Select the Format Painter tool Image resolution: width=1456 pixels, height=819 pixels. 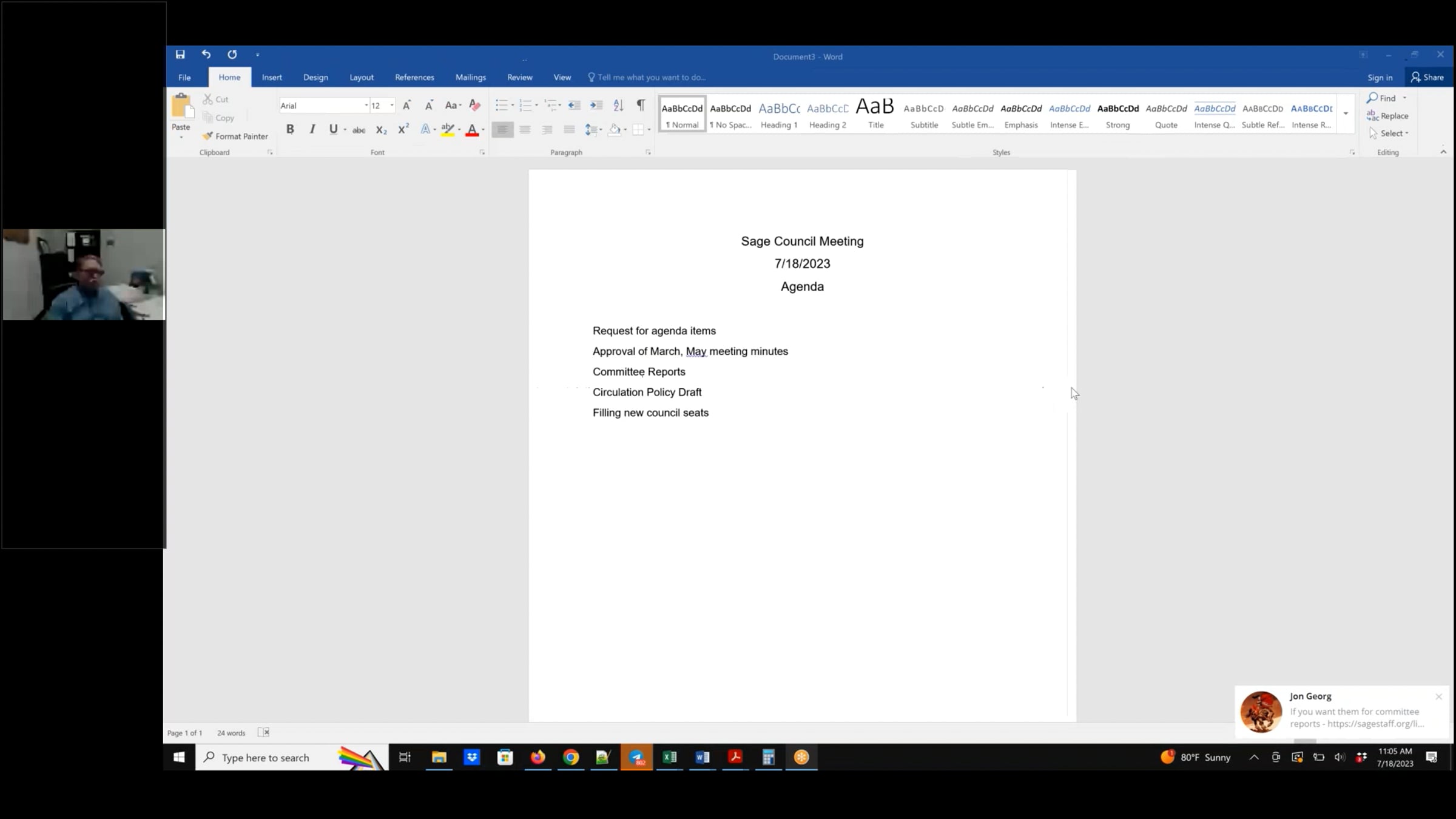235,136
